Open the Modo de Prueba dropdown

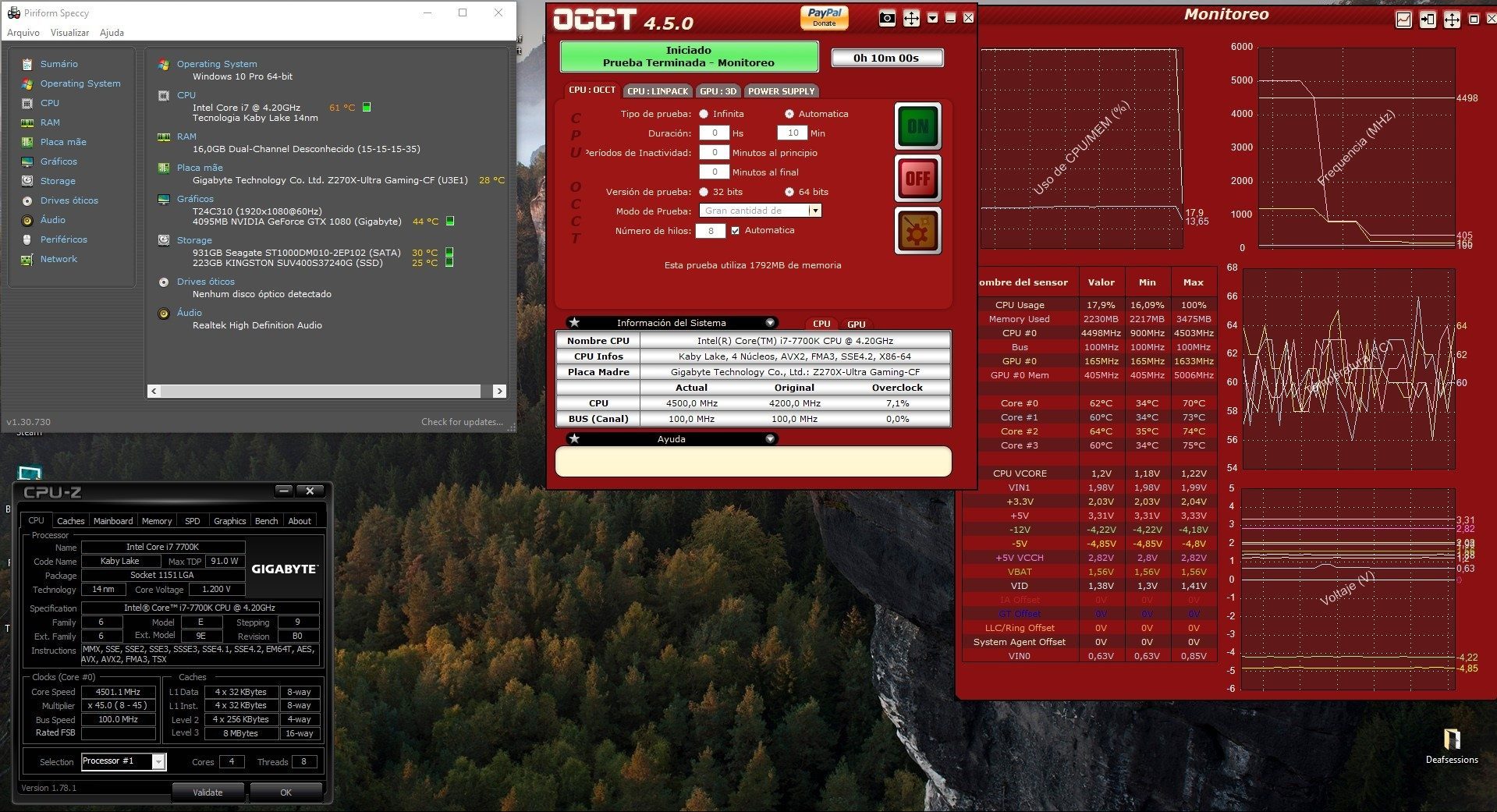(x=815, y=211)
